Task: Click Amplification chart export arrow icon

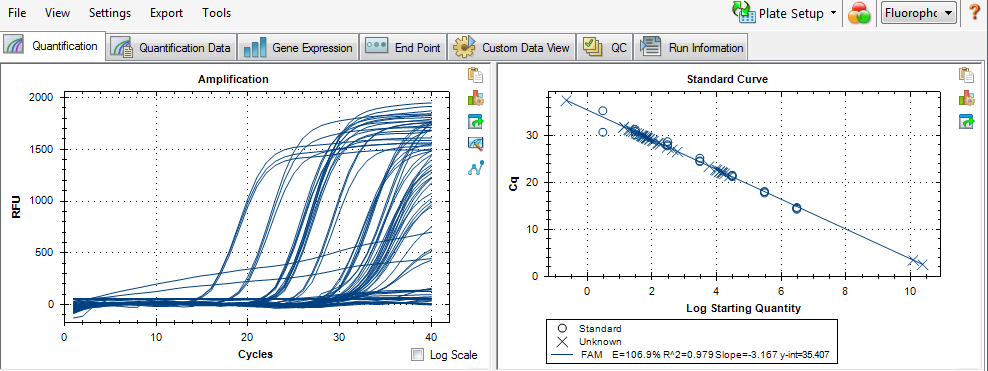Action: tap(475, 121)
